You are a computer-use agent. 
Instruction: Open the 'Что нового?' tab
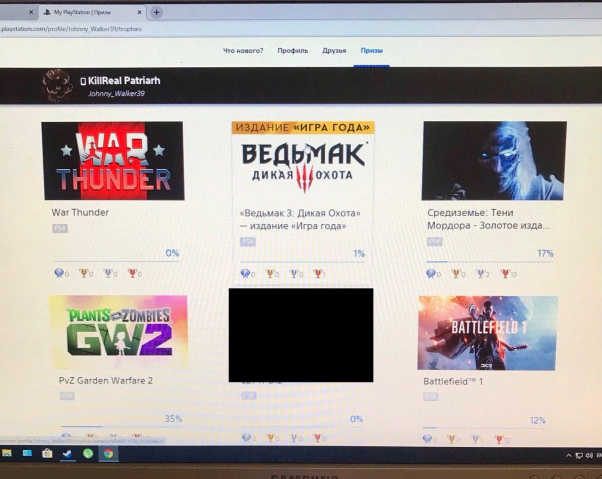pyautogui.click(x=243, y=51)
